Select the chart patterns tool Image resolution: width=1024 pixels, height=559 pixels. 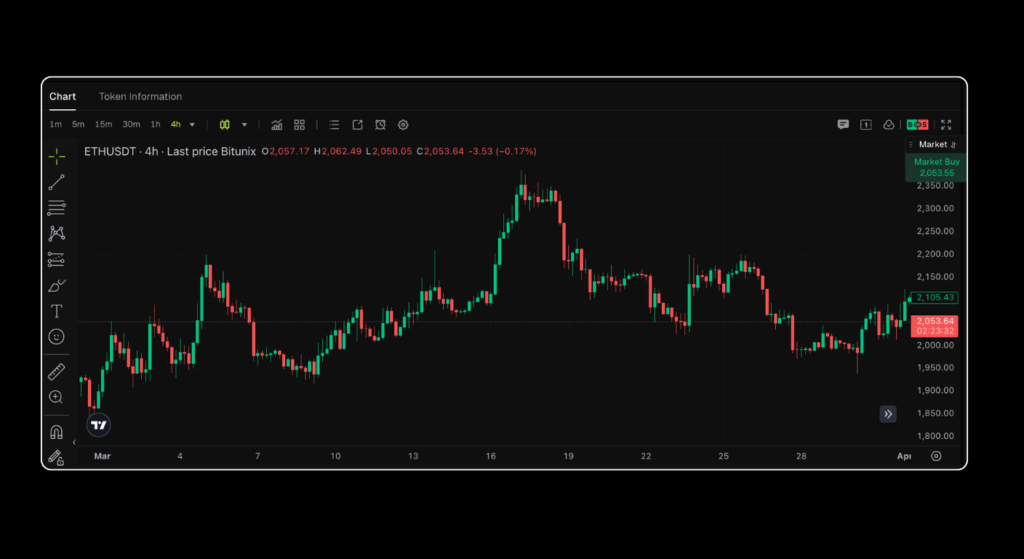click(57, 234)
